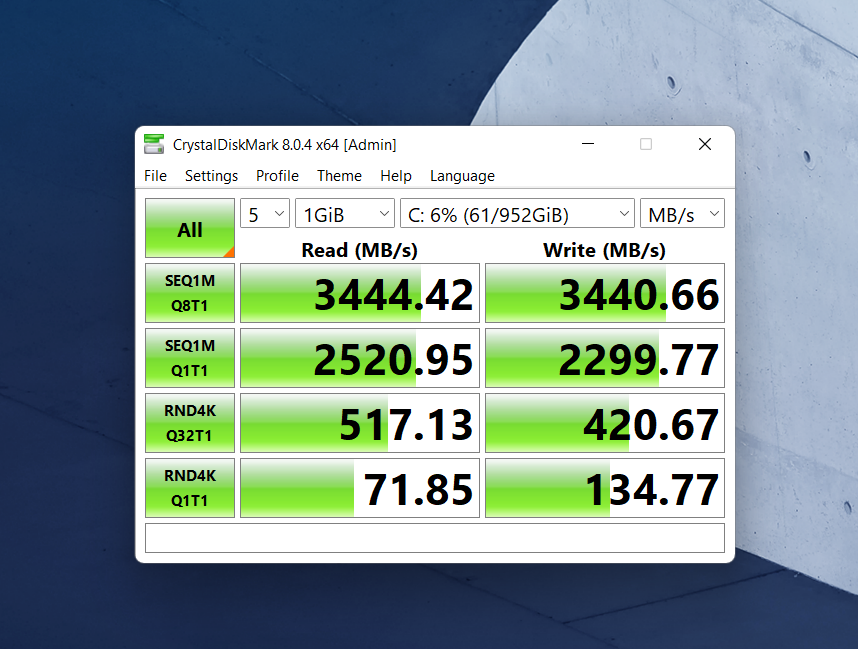This screenshot has width=858, height=649.
Task: Select the 134.77 write result
Action: point(605,488)
